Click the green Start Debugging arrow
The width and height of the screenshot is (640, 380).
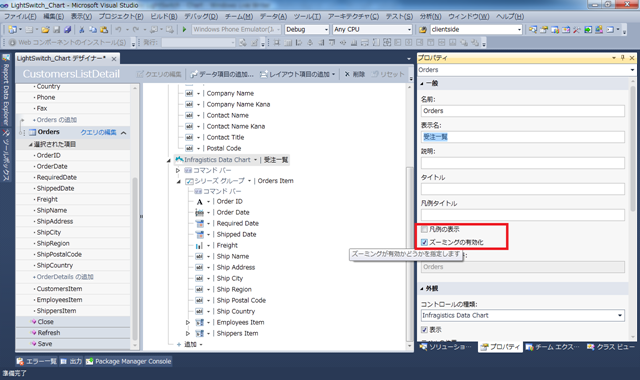click(184, 29)
